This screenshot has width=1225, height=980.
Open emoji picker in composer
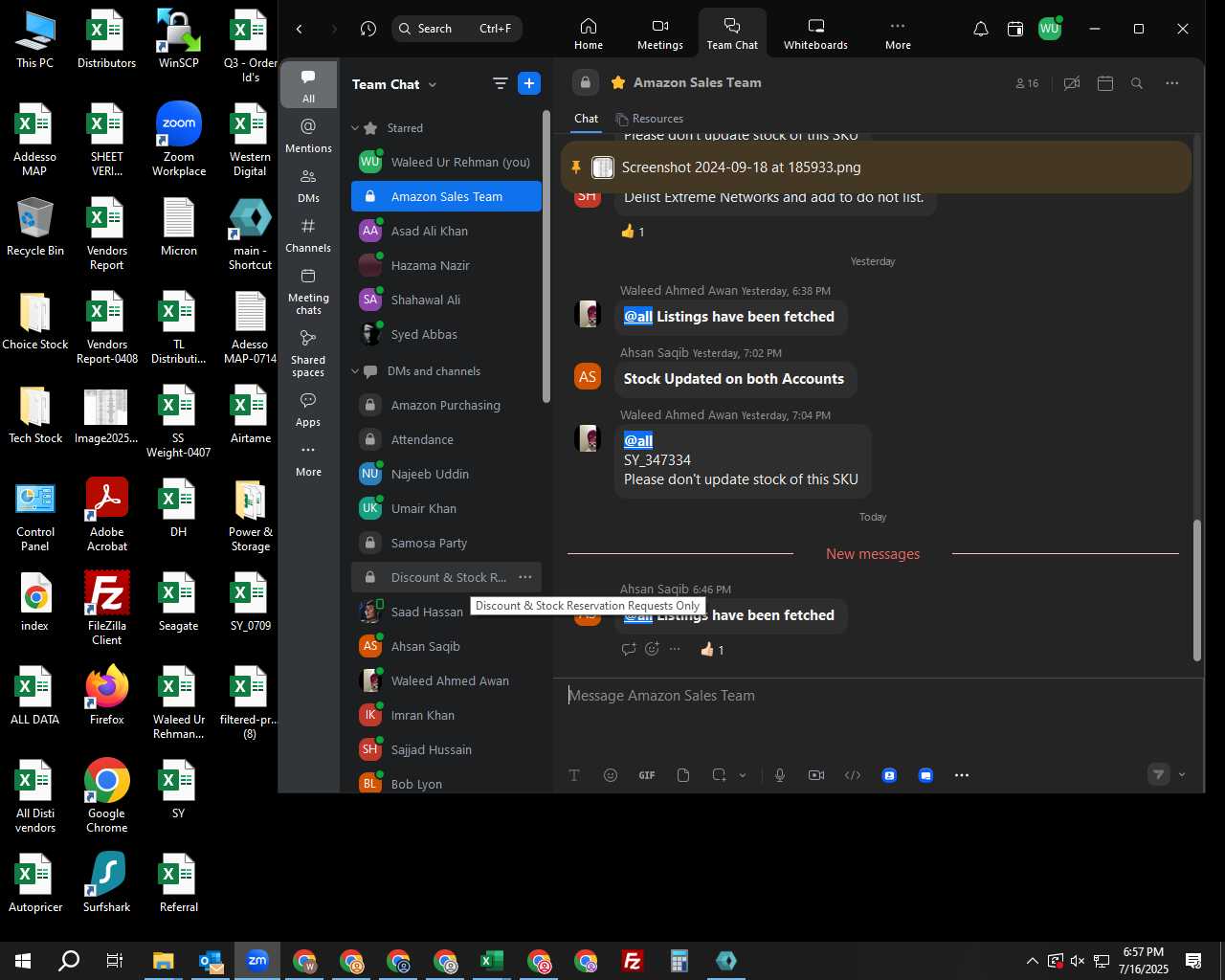click(x=611, y=775)
